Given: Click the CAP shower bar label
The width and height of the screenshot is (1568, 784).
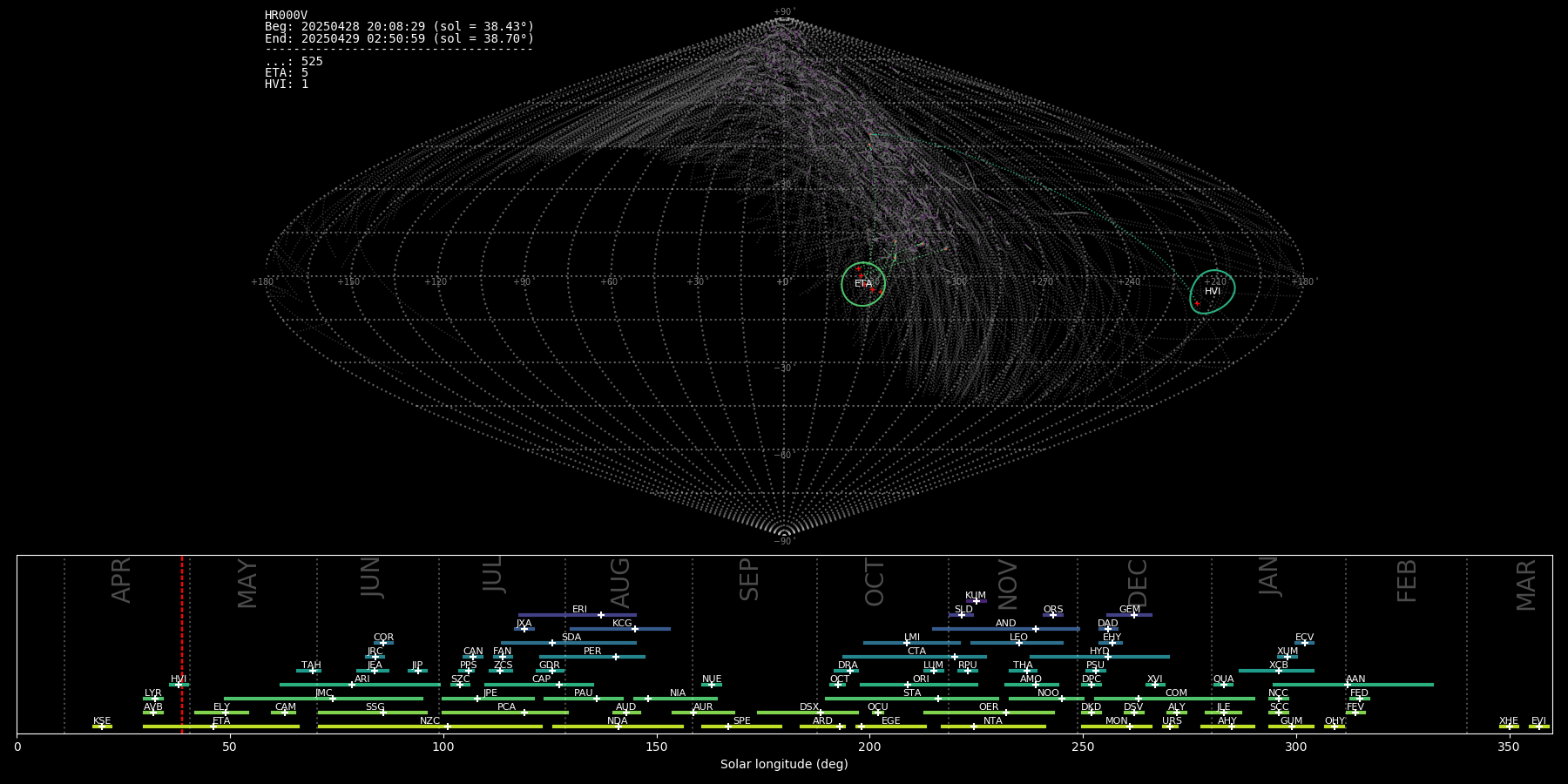Looking at the screenshot, I should [x=541, y=679].
